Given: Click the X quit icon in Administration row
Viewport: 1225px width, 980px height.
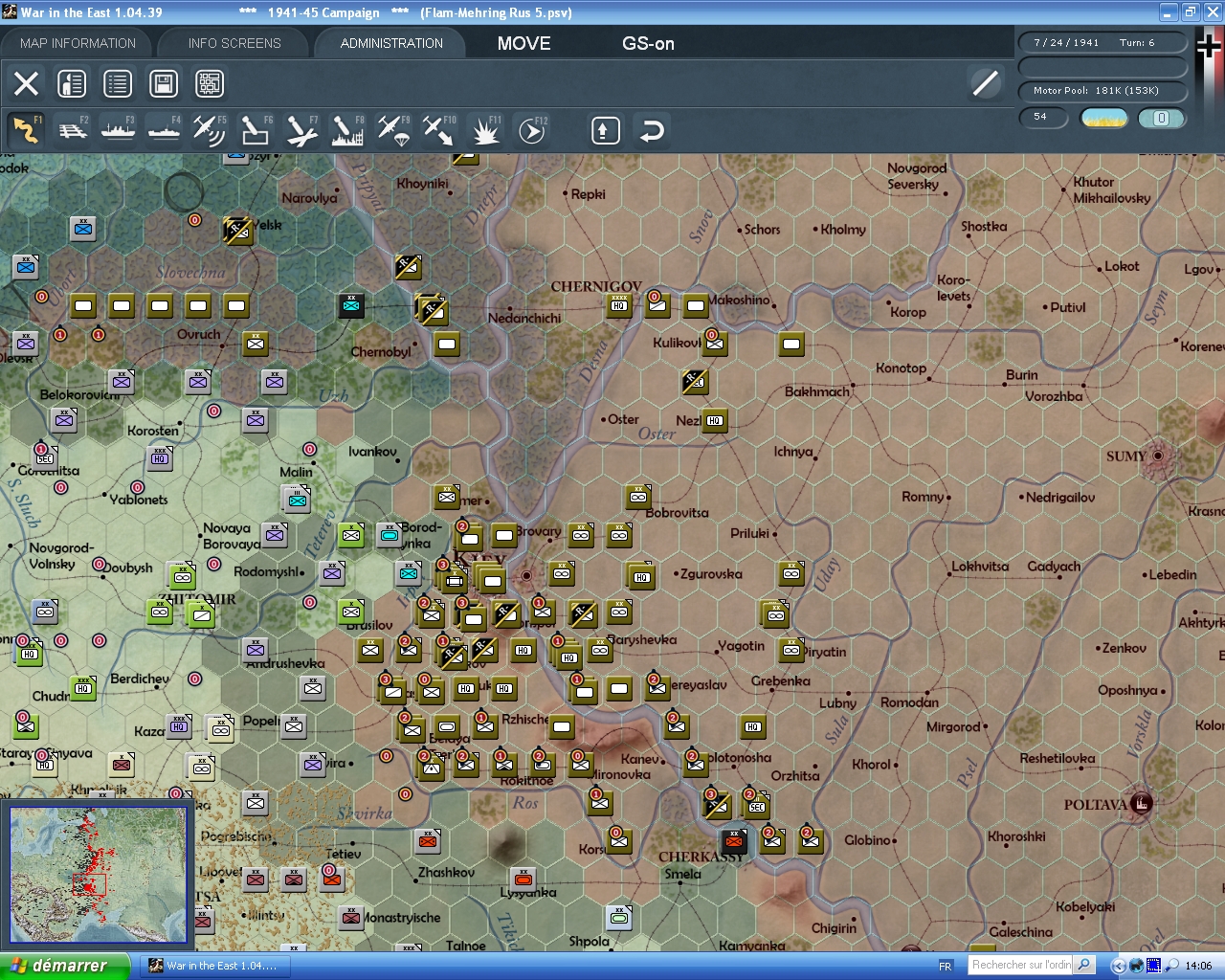Looking at the screenshot, I should click(27, 83).
